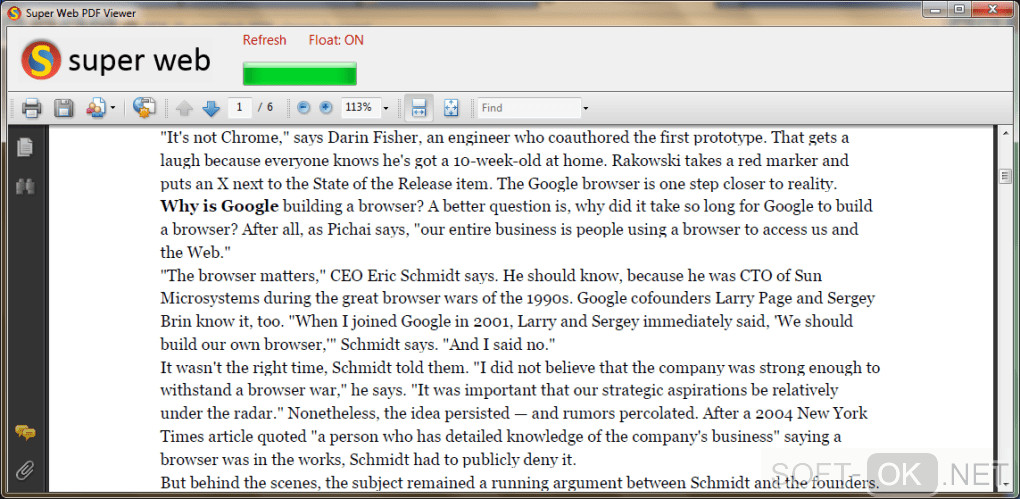Click the super web logo
The image size is (1020, 499).
(x=116, y=60)
